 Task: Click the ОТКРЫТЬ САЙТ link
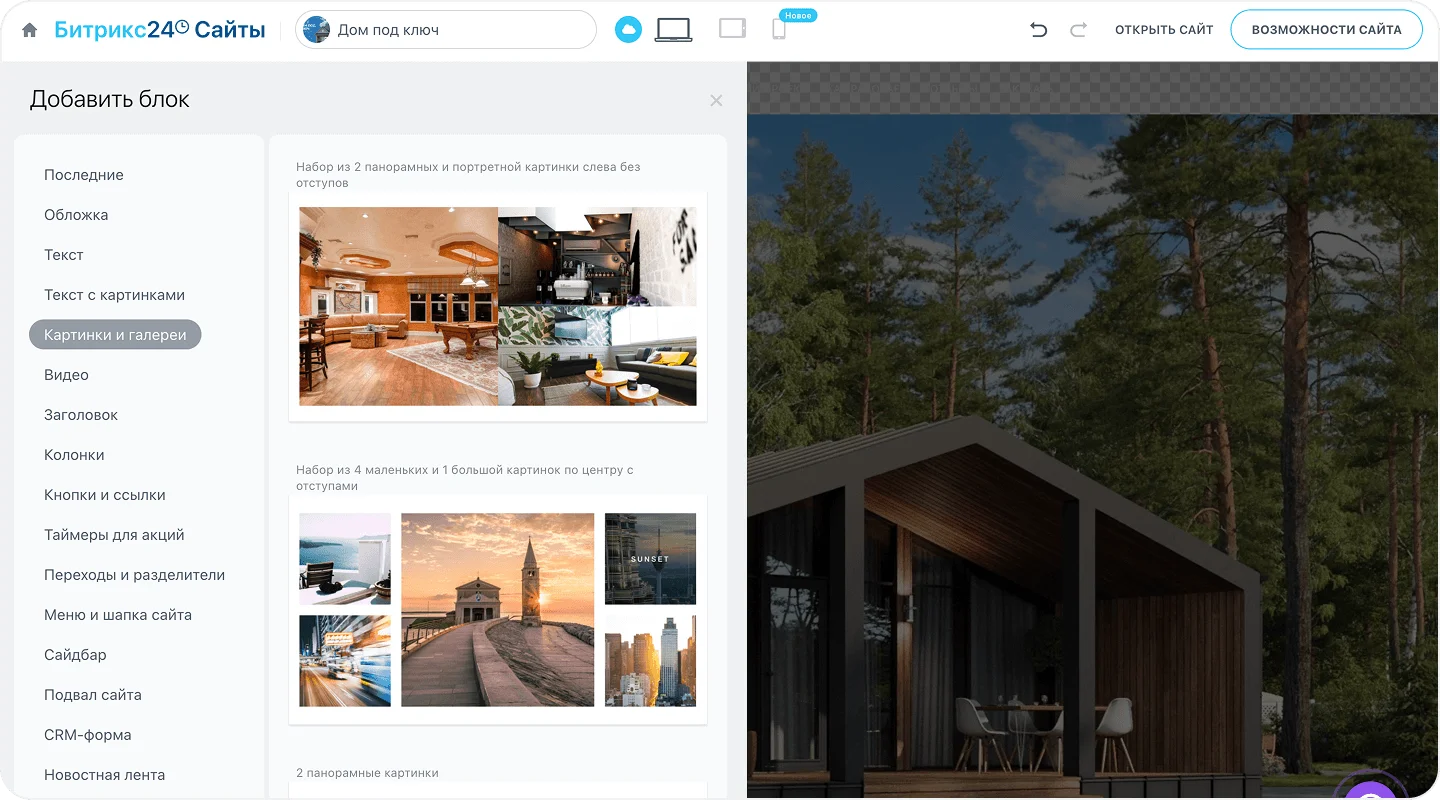tap(1164, 30)
